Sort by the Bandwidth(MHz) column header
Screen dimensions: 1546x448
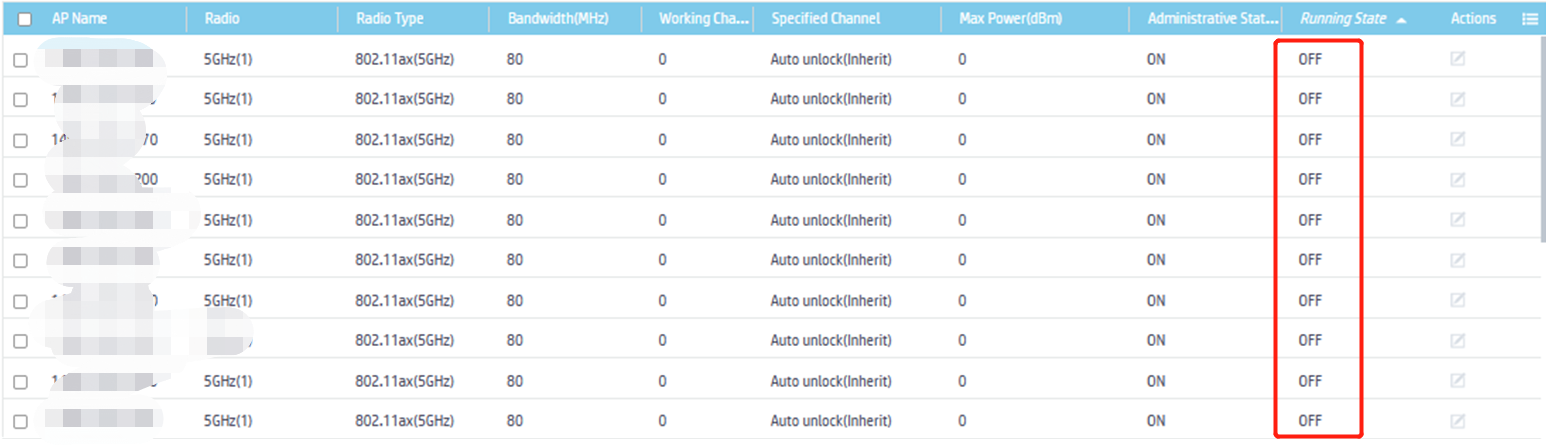557,19
